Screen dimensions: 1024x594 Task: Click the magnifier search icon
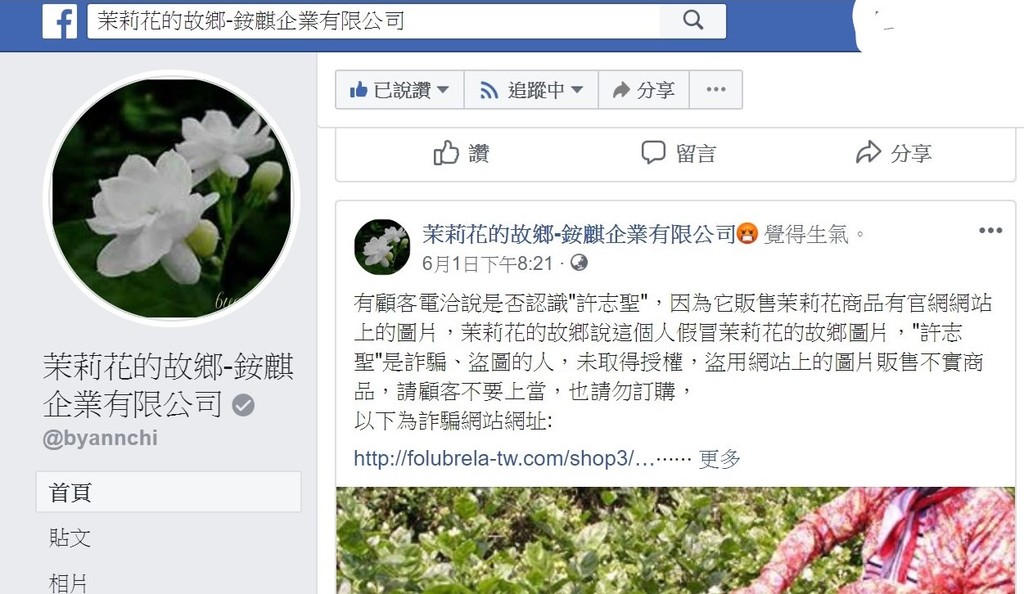click(x=693, y=21)
